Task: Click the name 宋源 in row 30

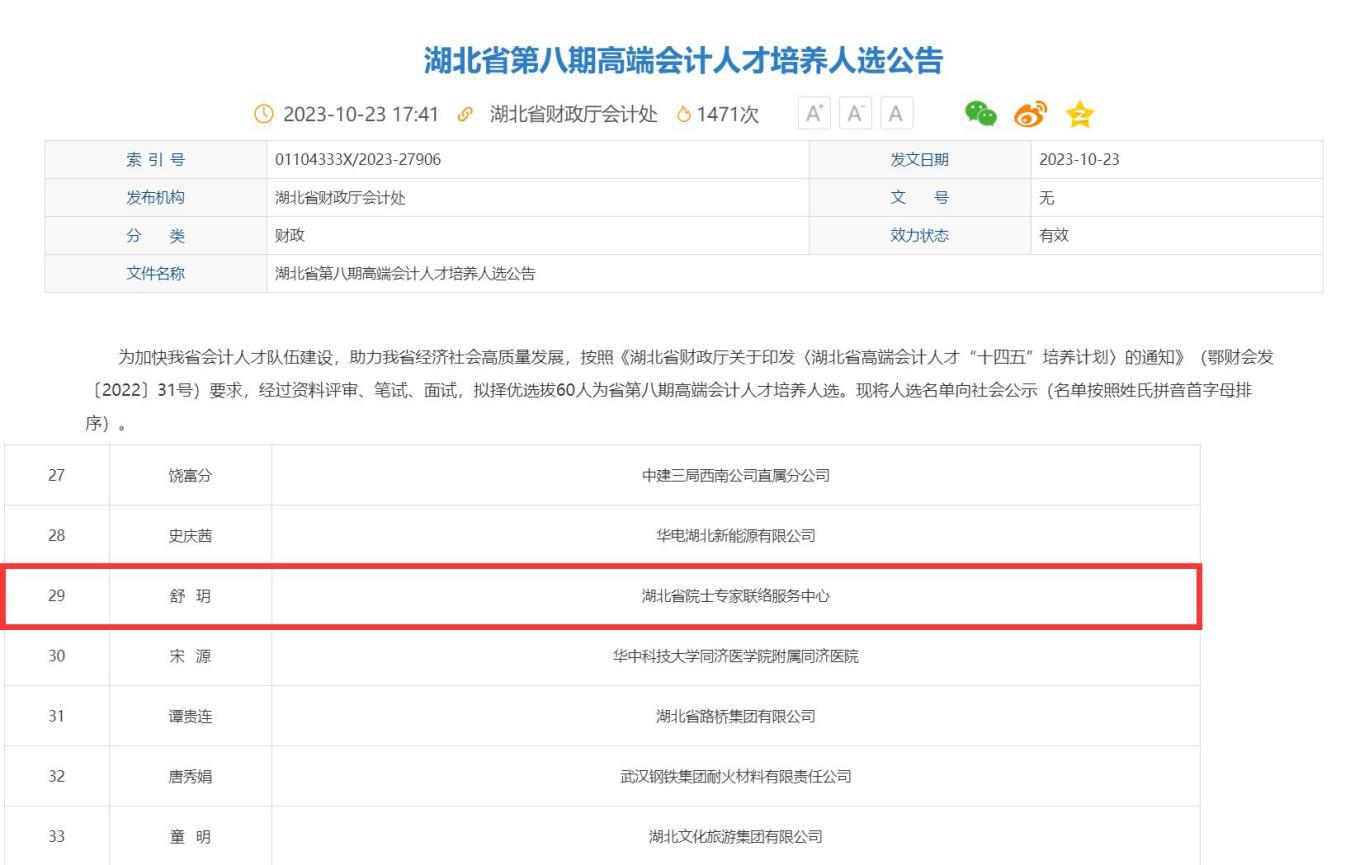Action: [x=190, y=657]
